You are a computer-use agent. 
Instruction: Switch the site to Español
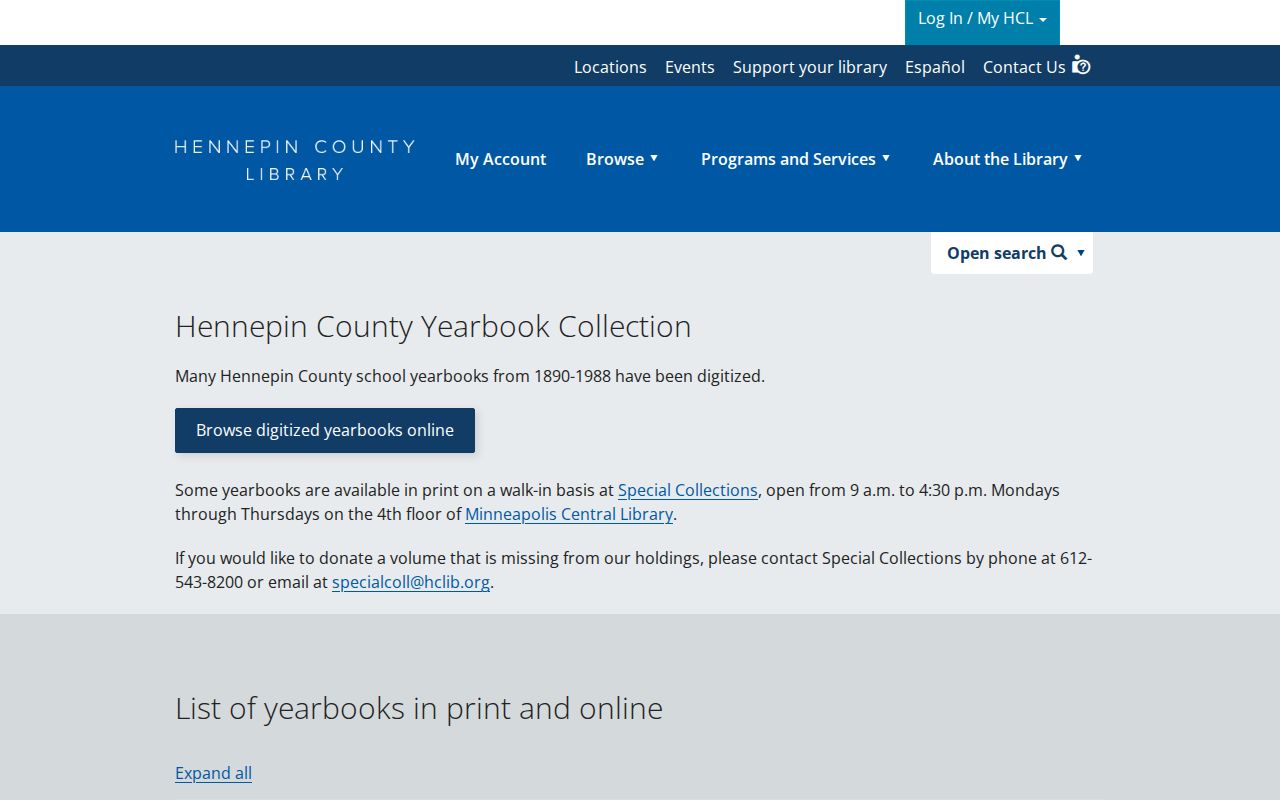pyautogui.click(x=935, y=67)
